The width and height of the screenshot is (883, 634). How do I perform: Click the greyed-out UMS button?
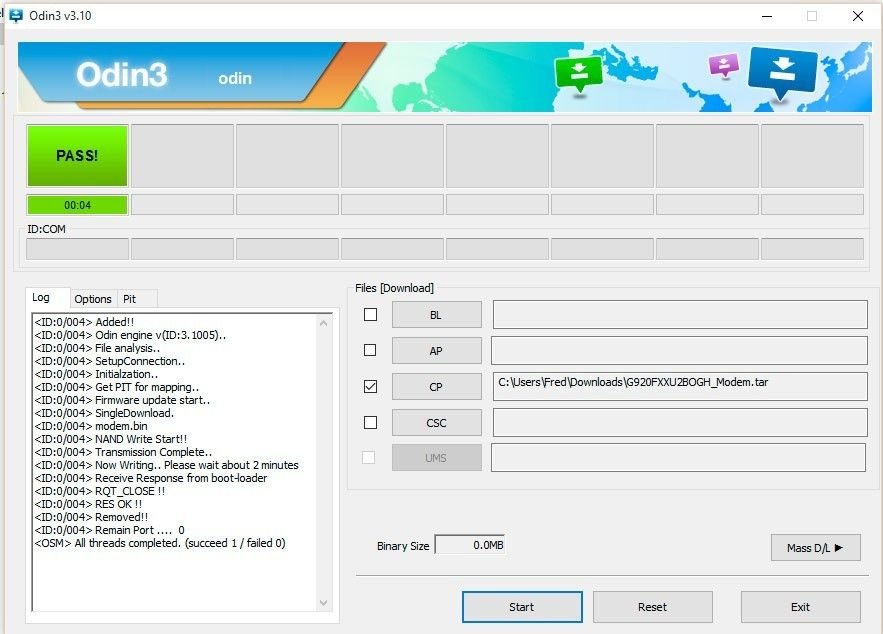(436, 458)
